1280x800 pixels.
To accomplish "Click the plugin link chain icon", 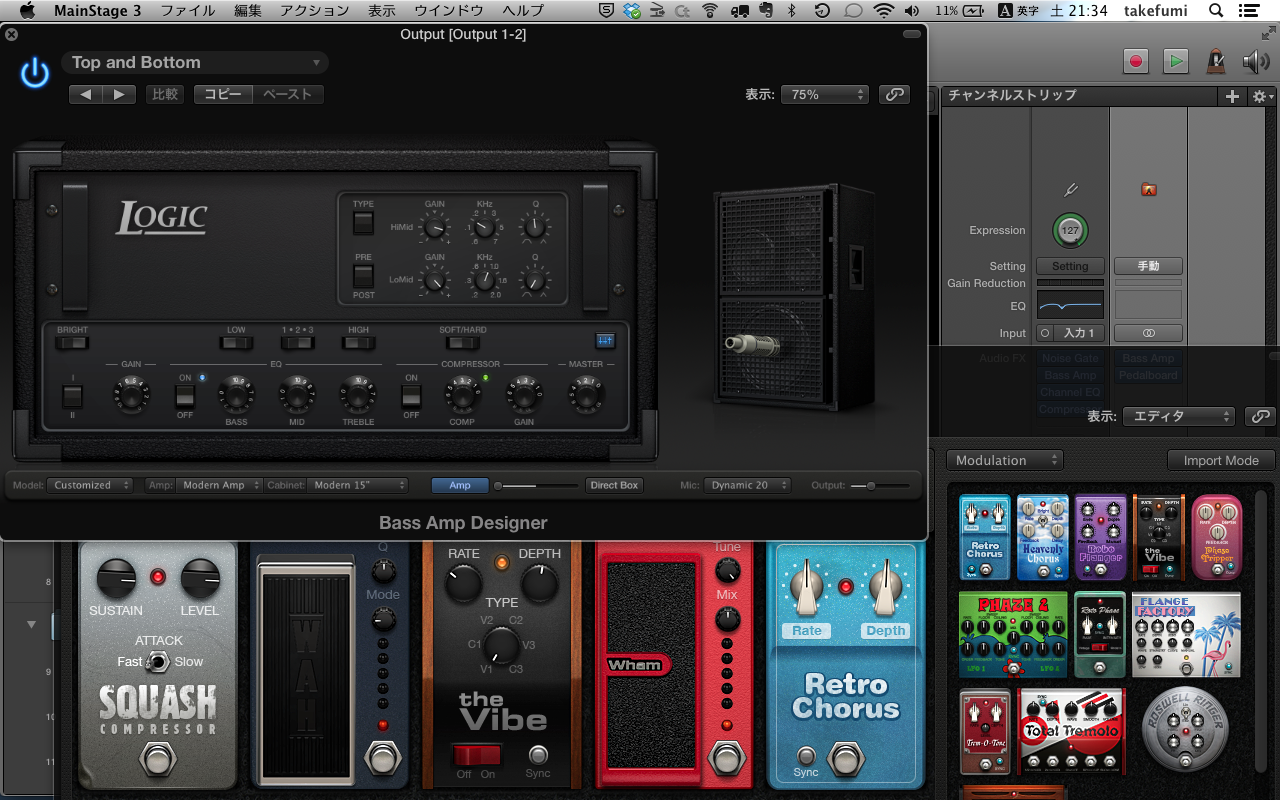I will (x=894, y=94).
